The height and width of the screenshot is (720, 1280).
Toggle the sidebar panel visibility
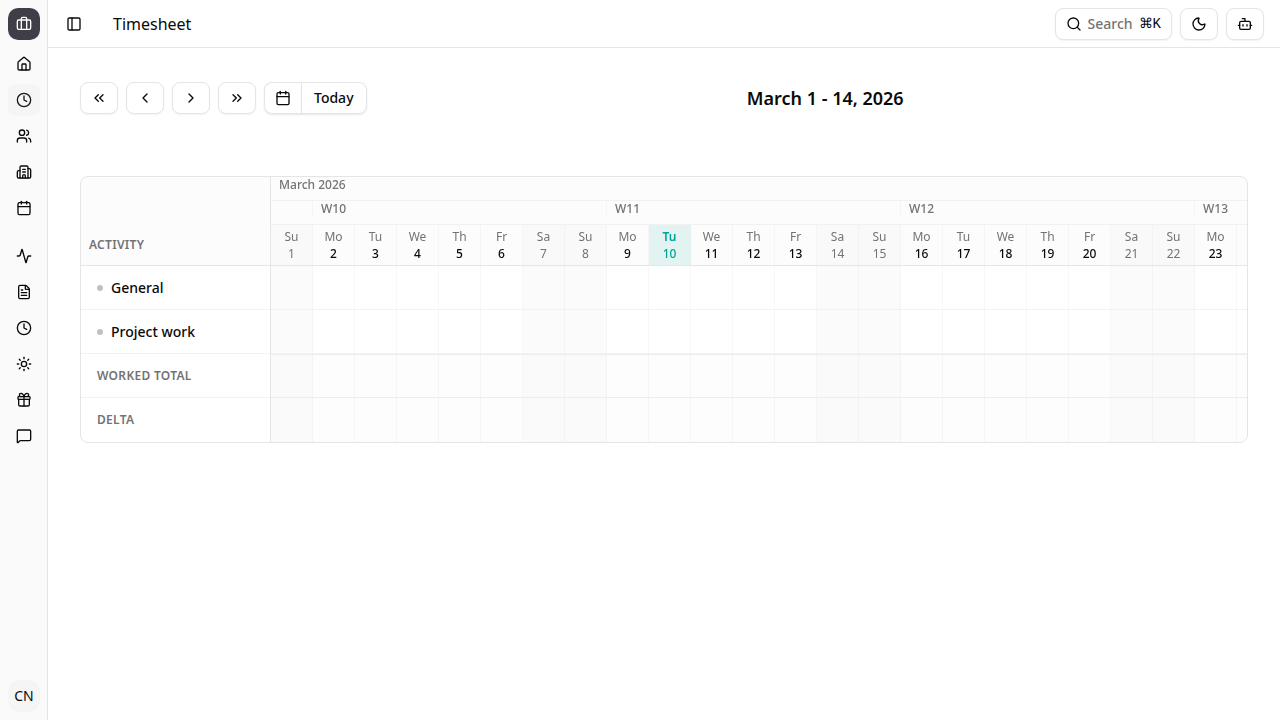click(x=73, y=24)
